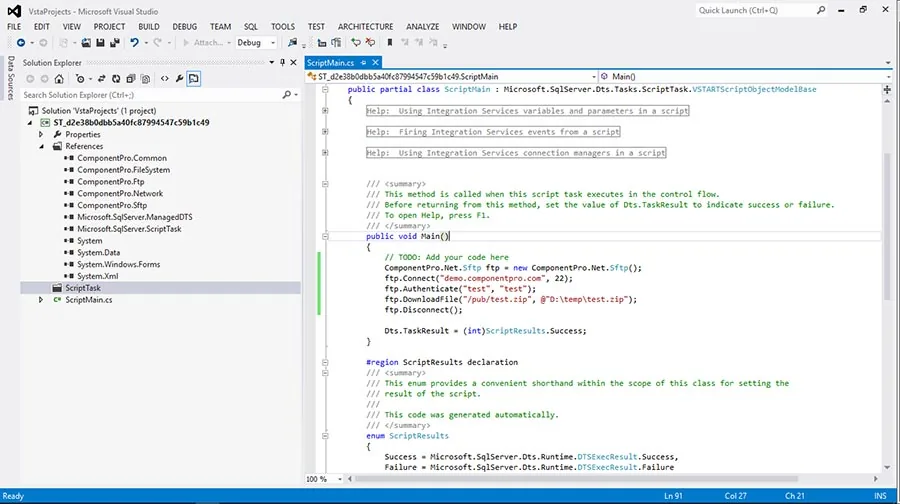Toggle Preview Selected Items in Solution Explorer

click(x=194, y=79)
